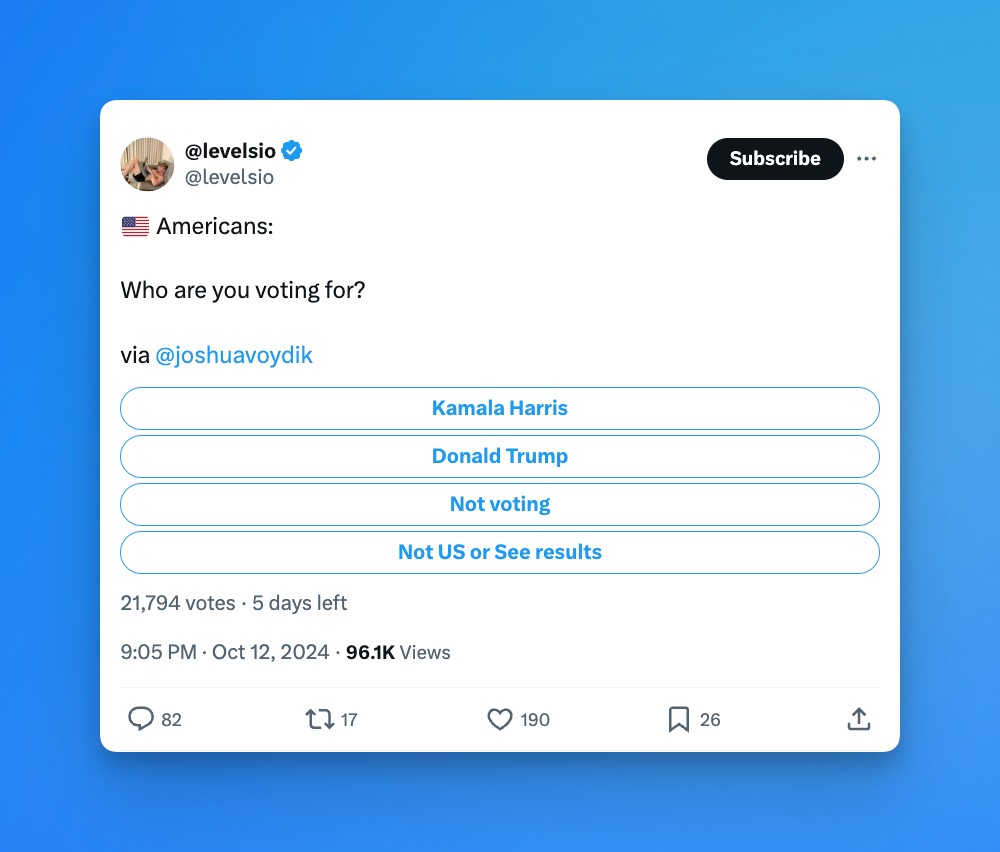The image size is (1000, 852).
Task: Choose Not US or See results option
Action: [x=500, y=552]
